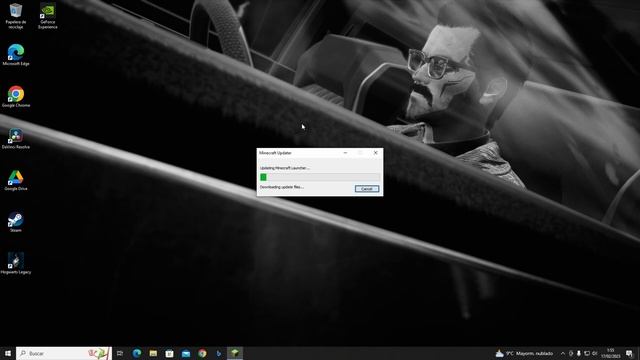640x360 pixels.
Task: Minimize the Minecraft Updater window
Action: tap(345, 153)
